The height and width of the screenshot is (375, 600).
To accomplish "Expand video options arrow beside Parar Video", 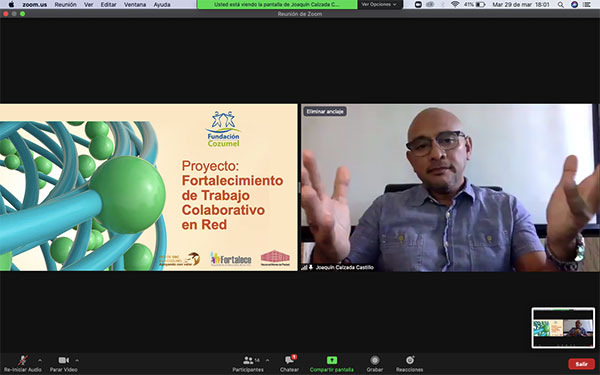I will coord(77,360).
